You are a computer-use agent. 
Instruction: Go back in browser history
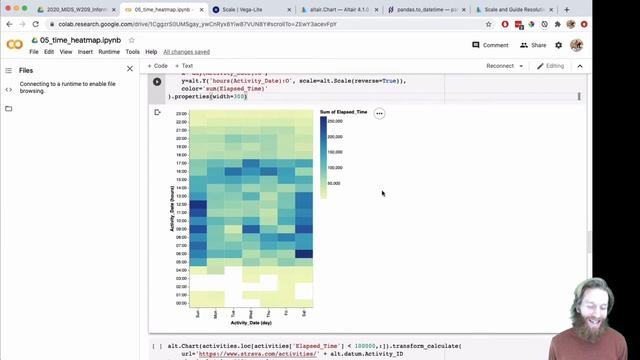click(x=9, y=24)
